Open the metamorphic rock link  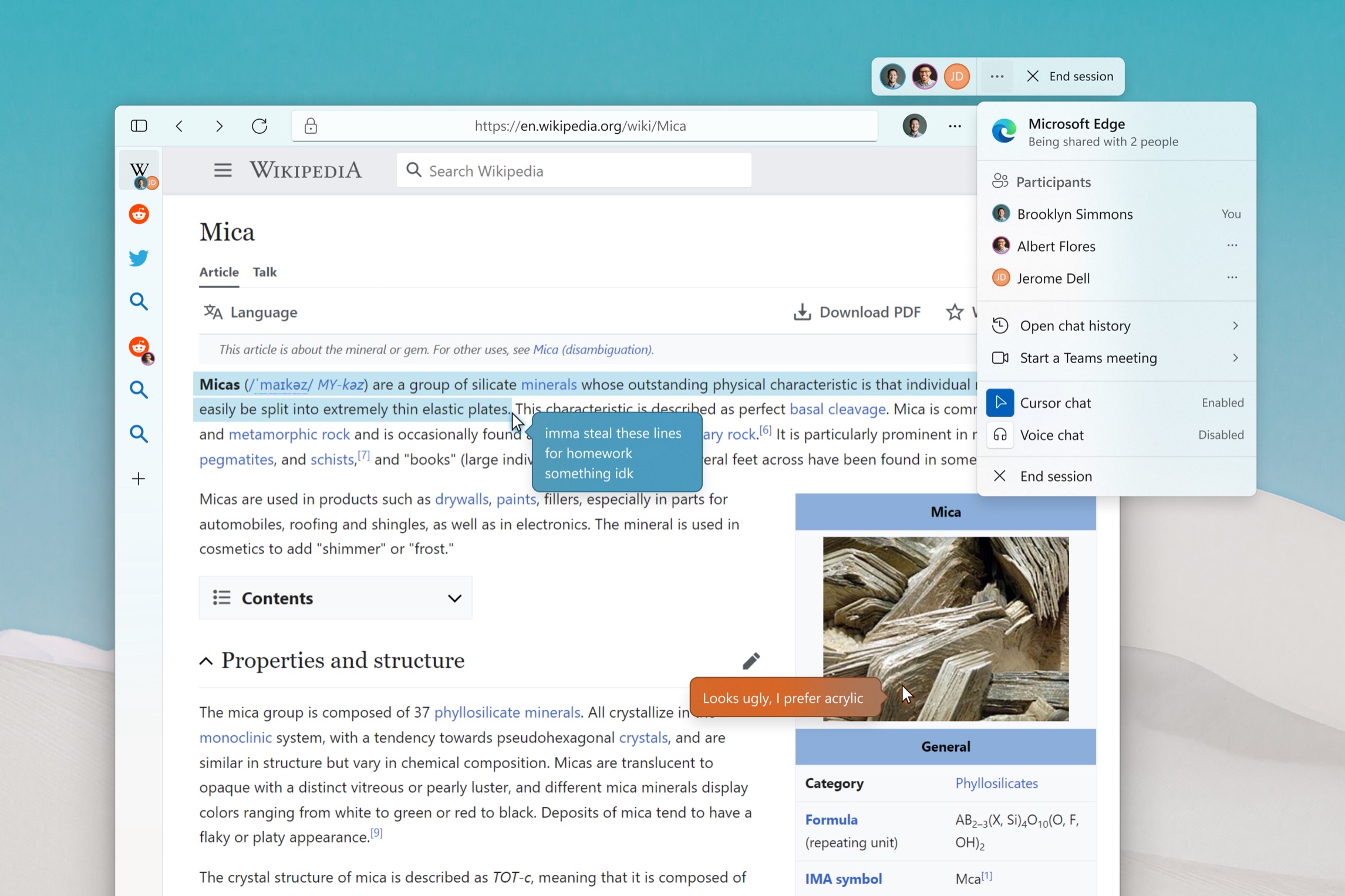click(x=289, y=434)
